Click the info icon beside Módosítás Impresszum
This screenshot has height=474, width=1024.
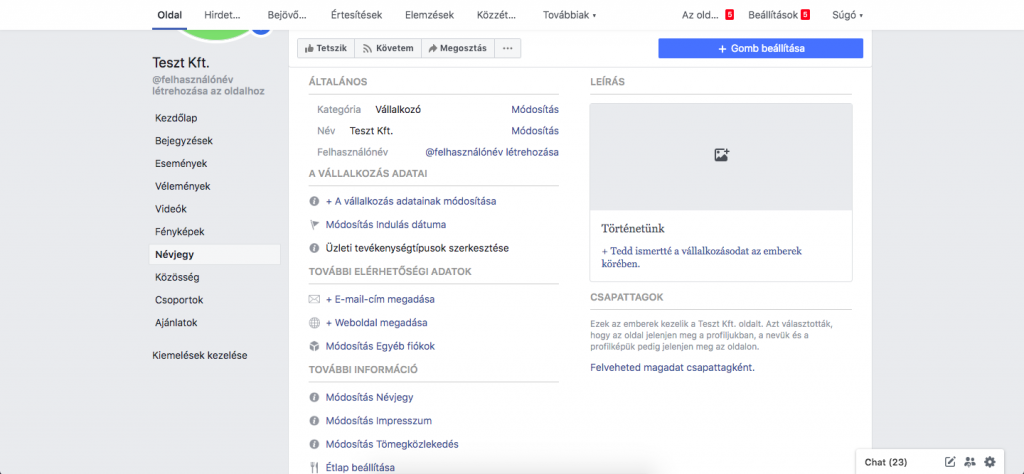click(313, 421)
